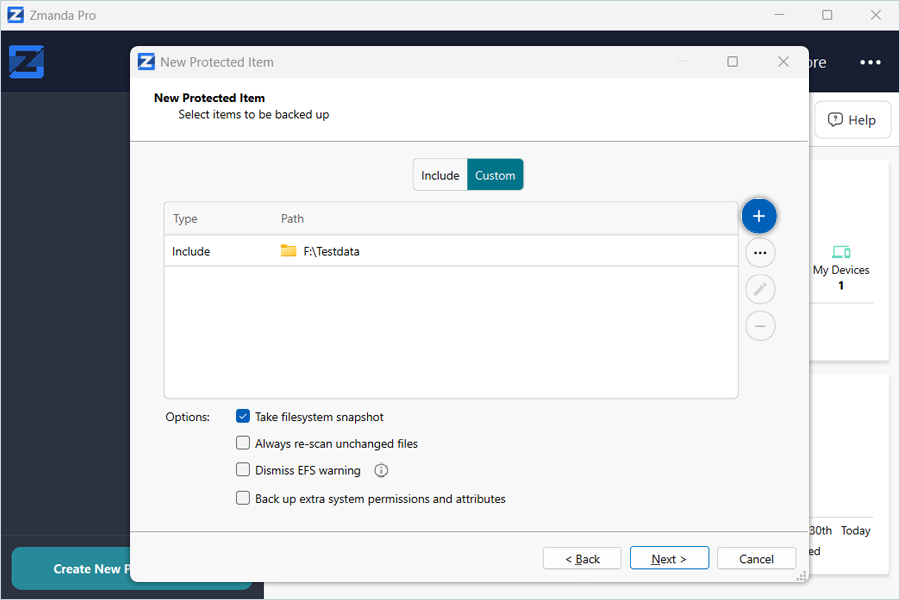
Task: Click the Zmanda logo in header
Action: pos(26,62)
